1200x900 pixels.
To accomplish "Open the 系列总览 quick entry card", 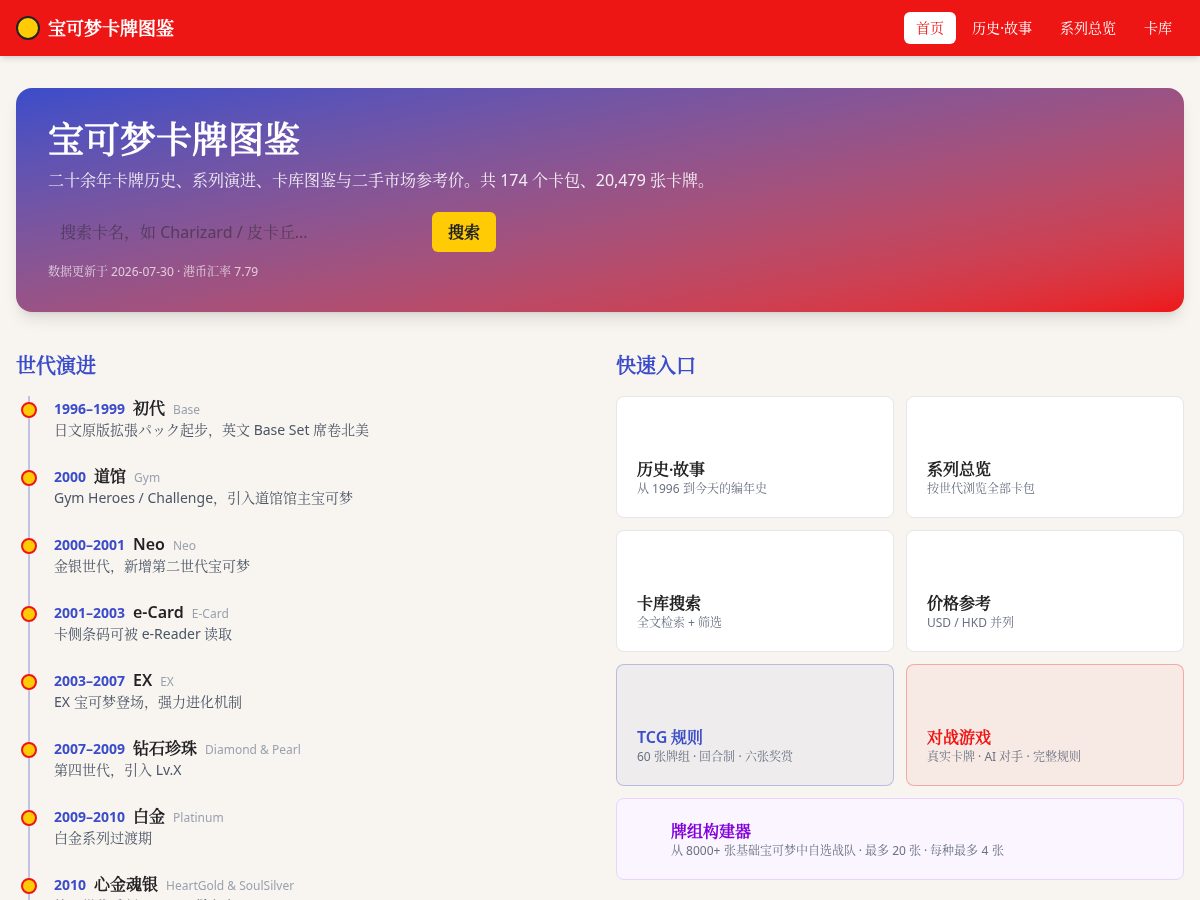I will point(1045,457).
